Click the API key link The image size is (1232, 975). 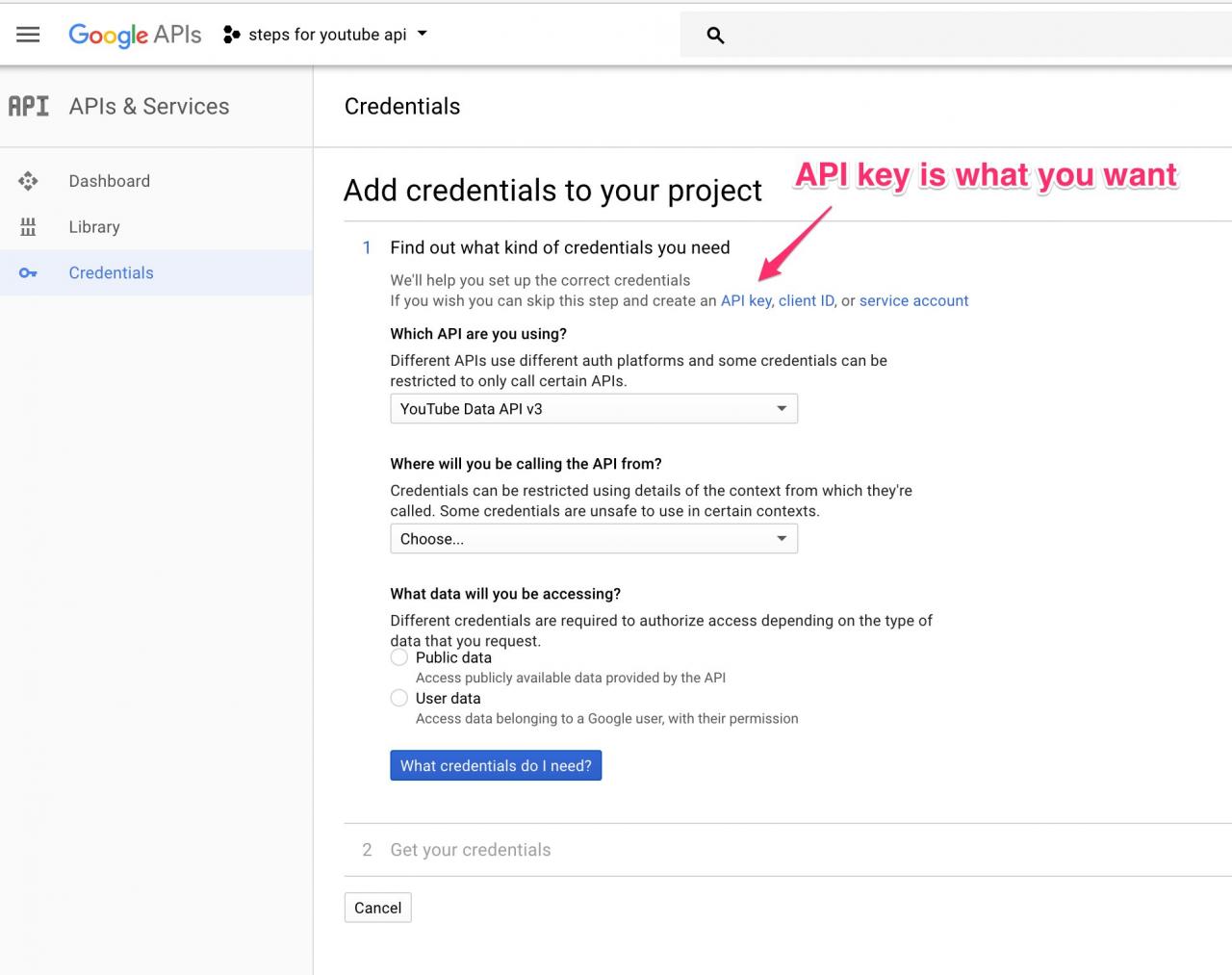[x=746, y=300]
